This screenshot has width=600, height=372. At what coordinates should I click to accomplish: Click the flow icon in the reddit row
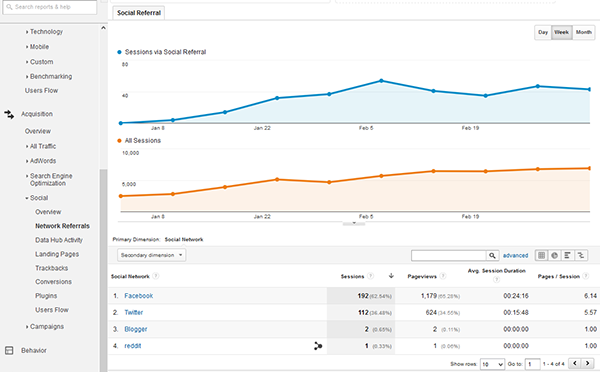(318, 346)
